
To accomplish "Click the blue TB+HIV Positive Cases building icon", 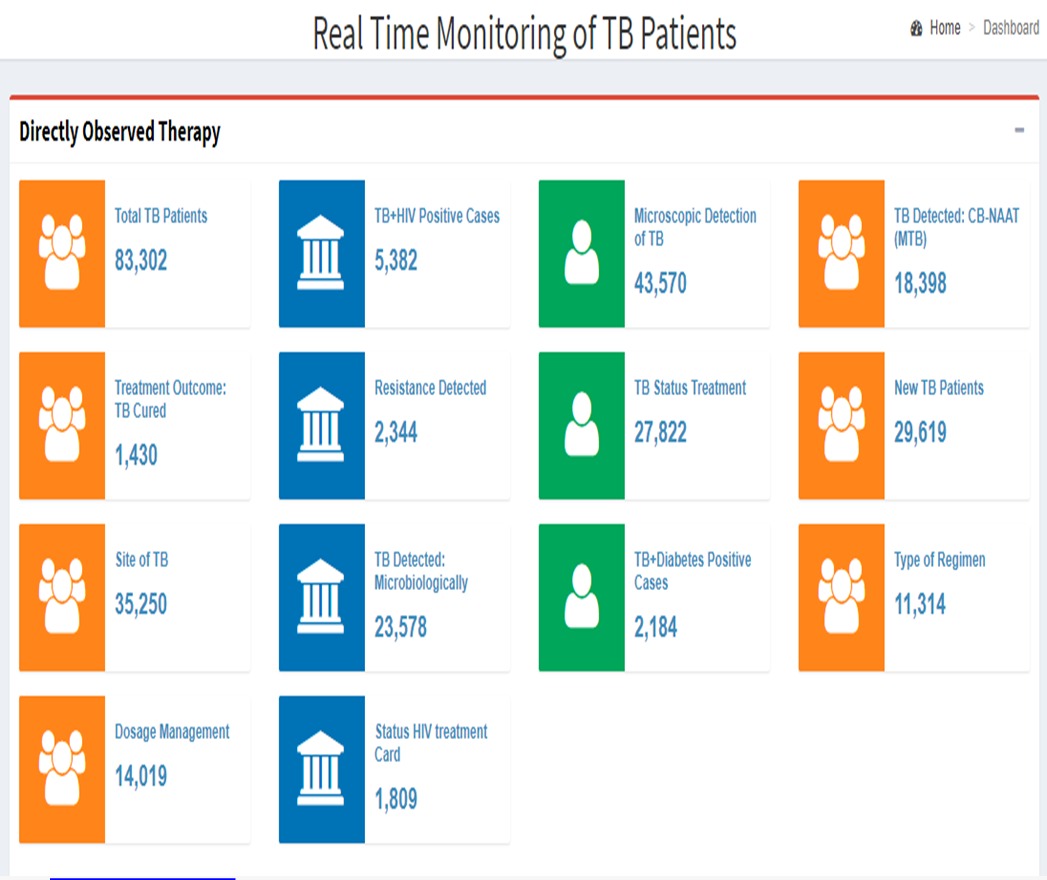I will tap(322, 253).
